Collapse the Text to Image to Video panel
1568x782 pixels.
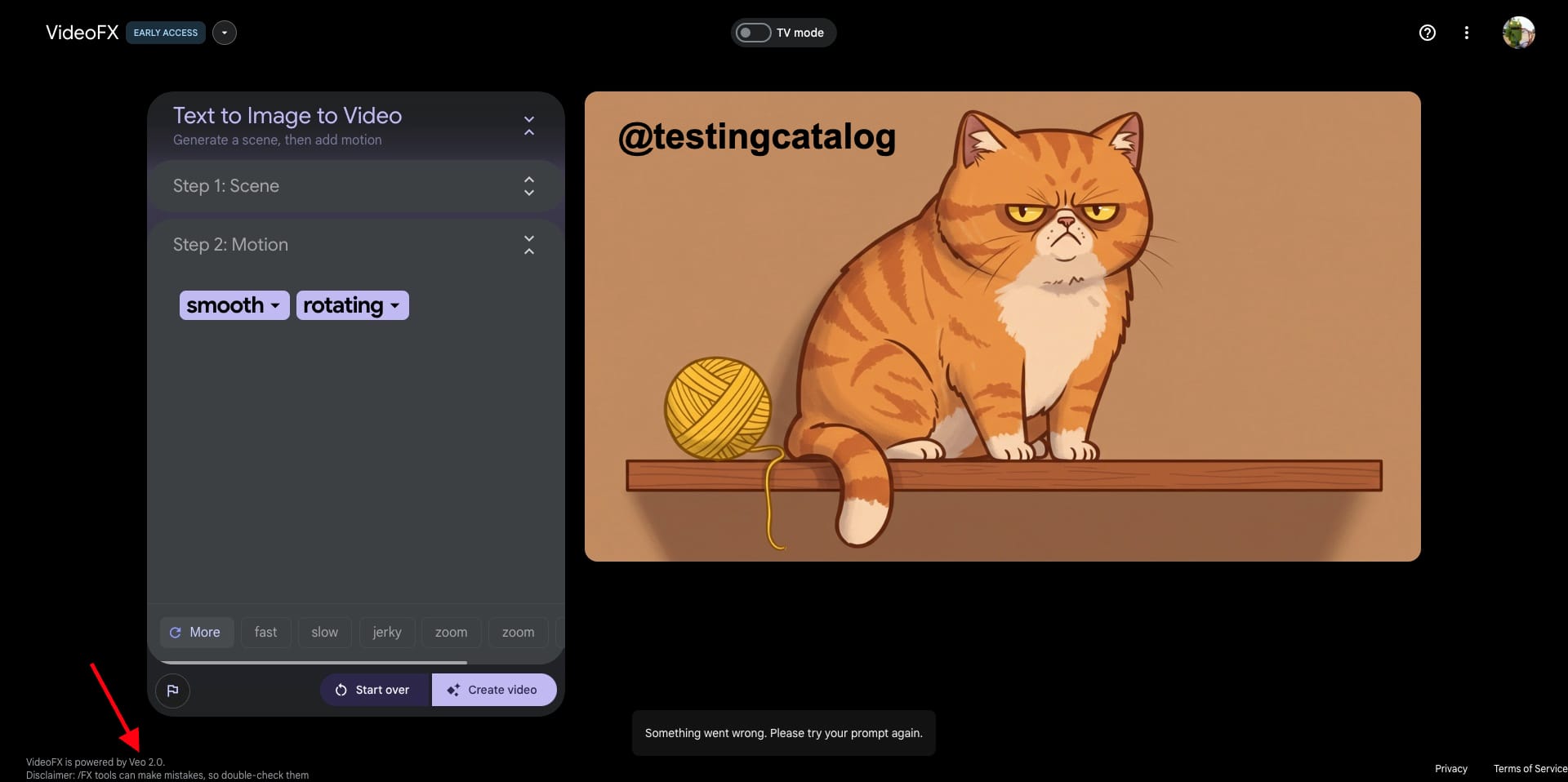pyautogui.click(x=529, y=126)
